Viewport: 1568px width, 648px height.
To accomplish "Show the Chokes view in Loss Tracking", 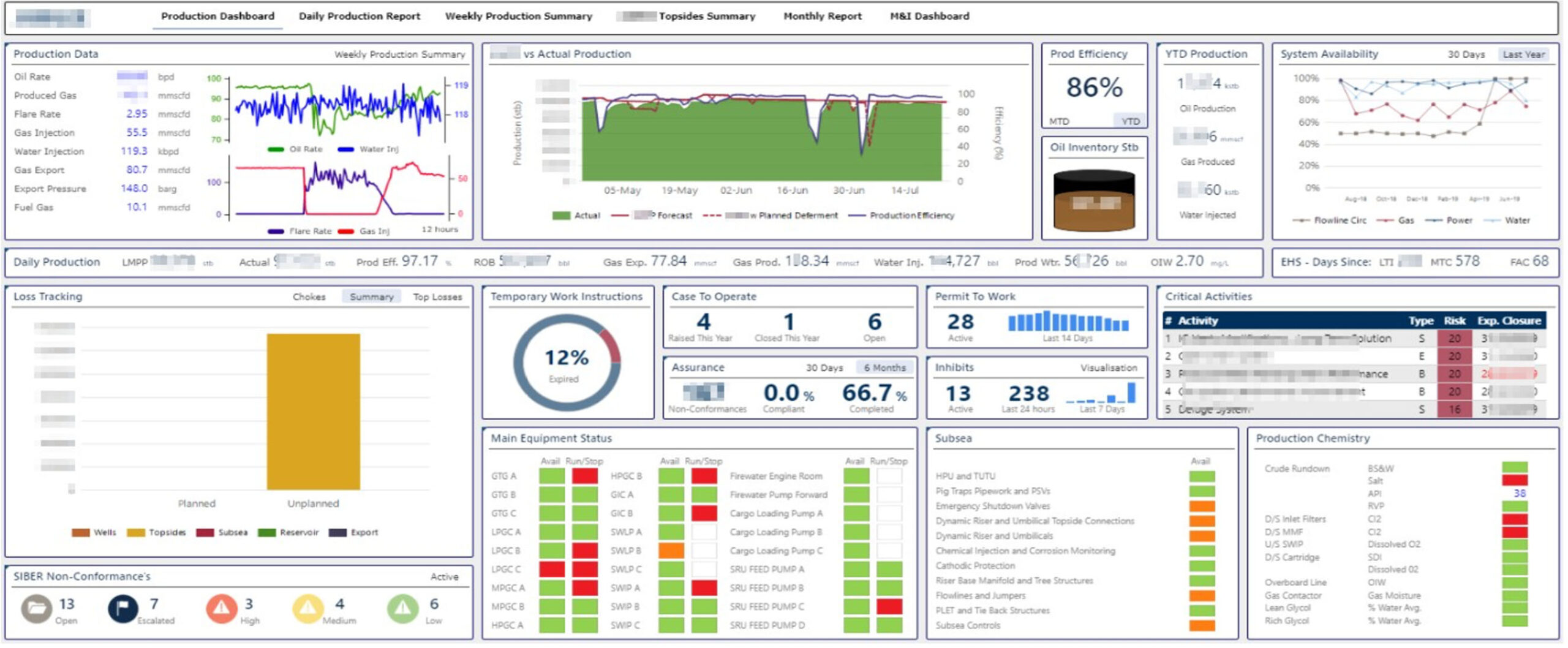I will pyautogui.click(x=309, y=297).
